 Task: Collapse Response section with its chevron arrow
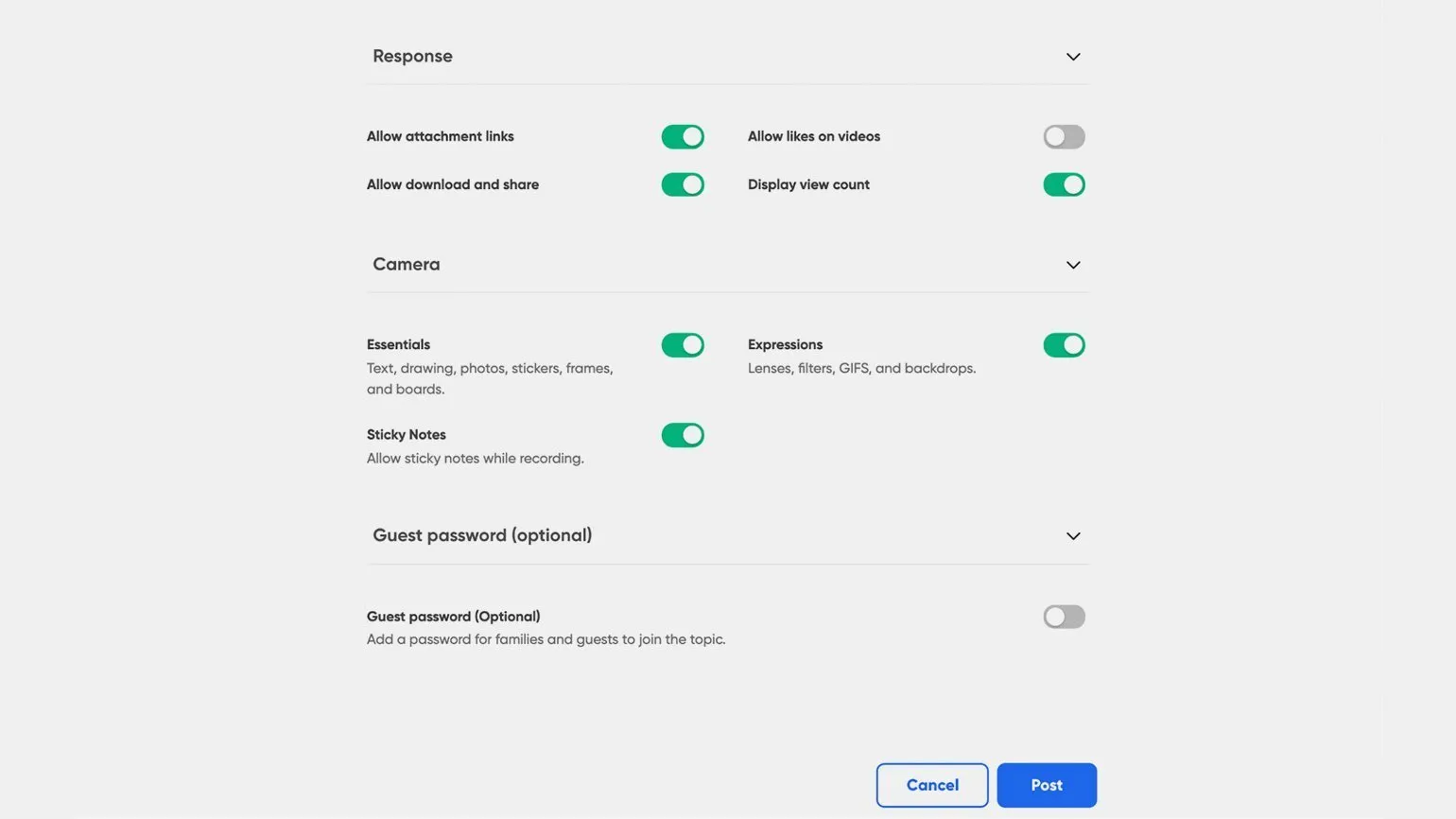click(1073, 57)
